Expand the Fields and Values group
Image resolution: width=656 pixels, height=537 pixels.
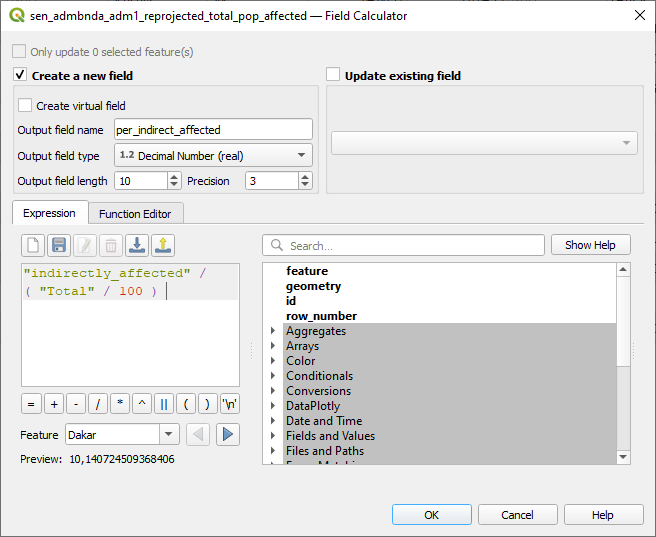273,436
